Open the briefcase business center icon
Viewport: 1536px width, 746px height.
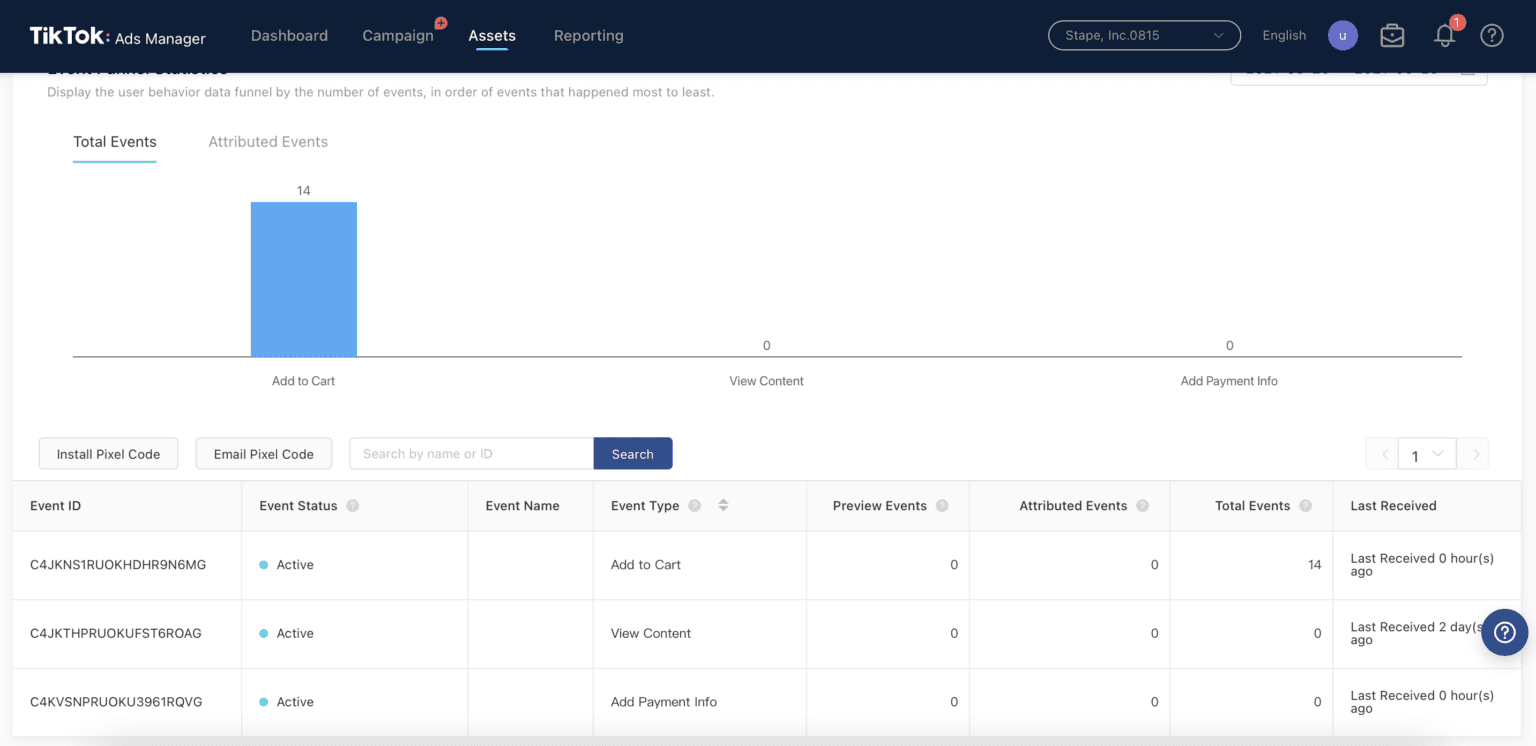pos(1392,36)
